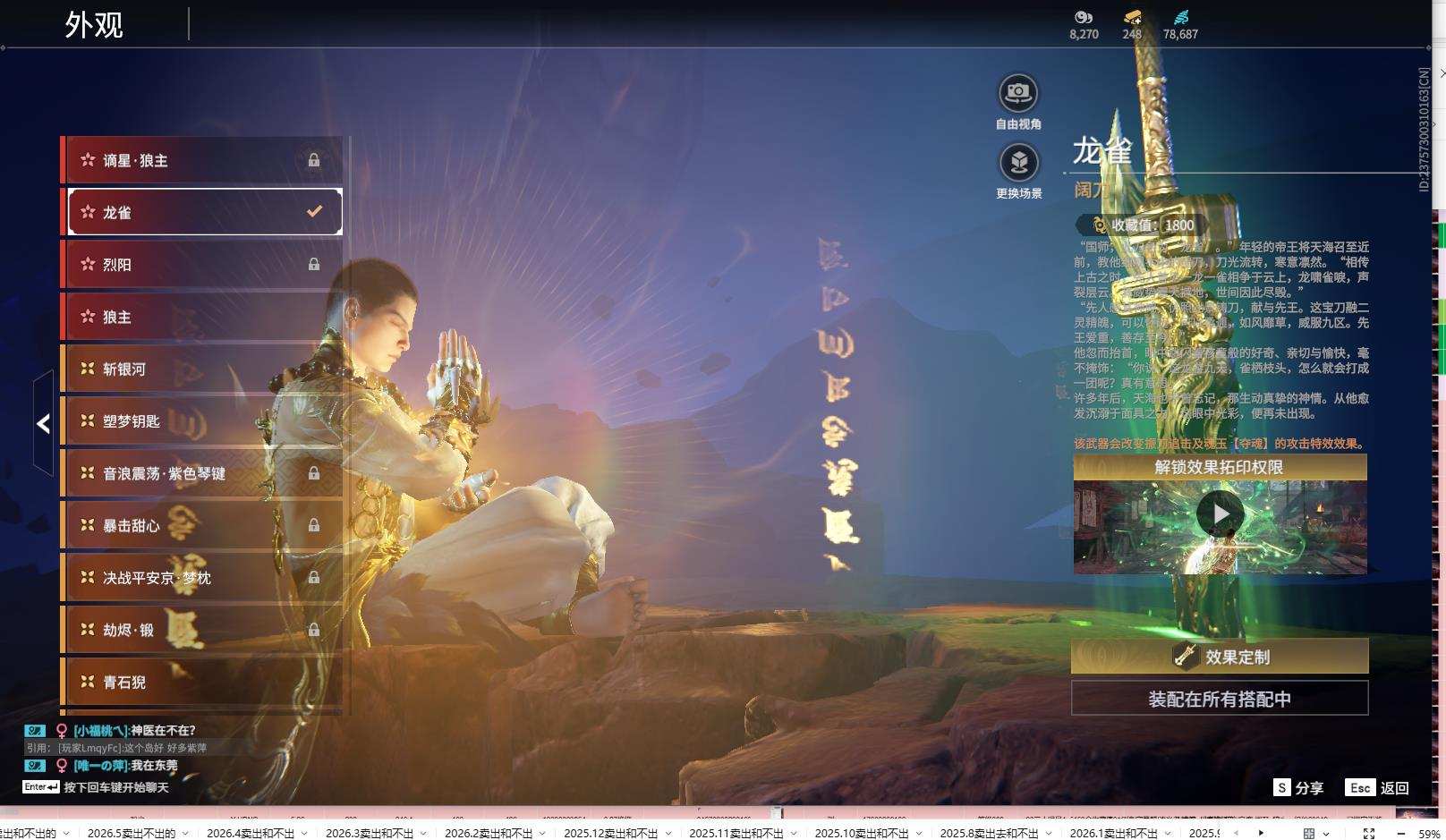Select the 烈阳 skin entry
The height and width of the screenshot is (840, 1446).
202,264
